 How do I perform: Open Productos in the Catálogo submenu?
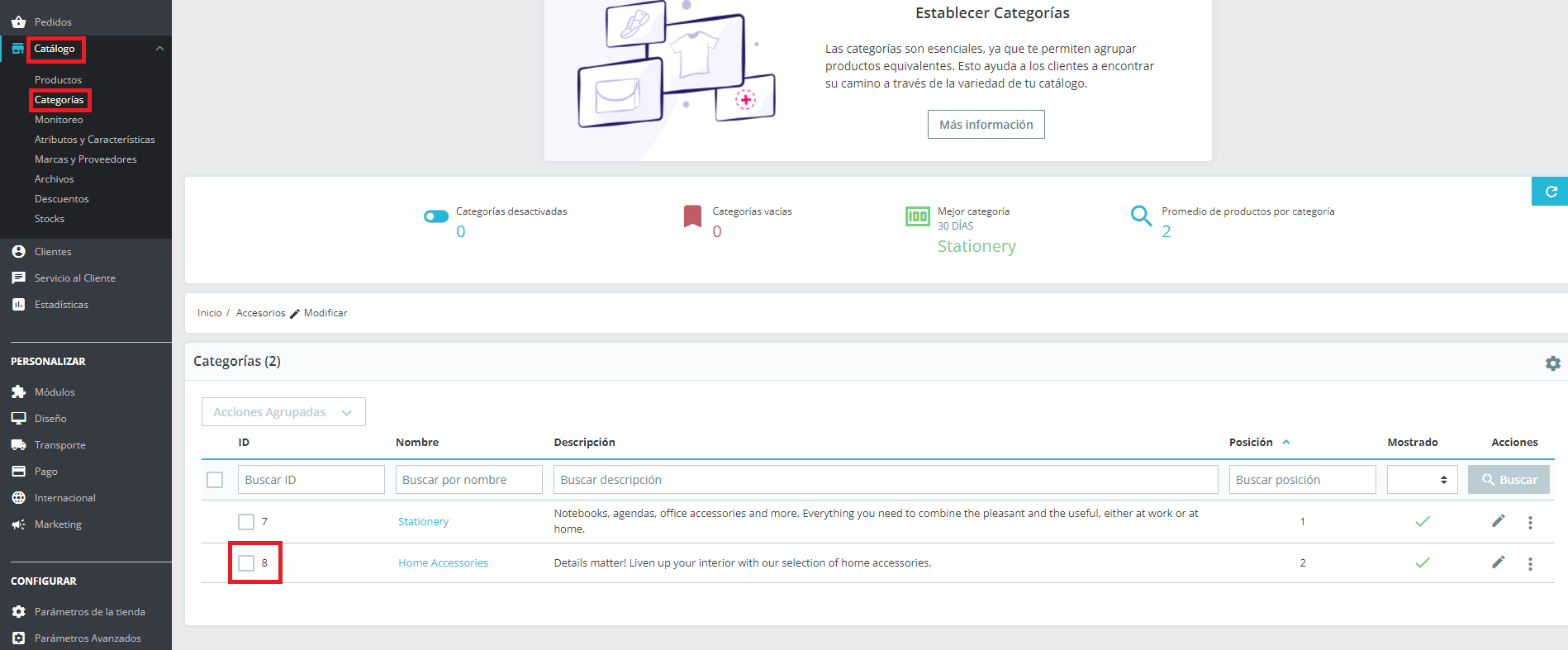tap(58, 80)
